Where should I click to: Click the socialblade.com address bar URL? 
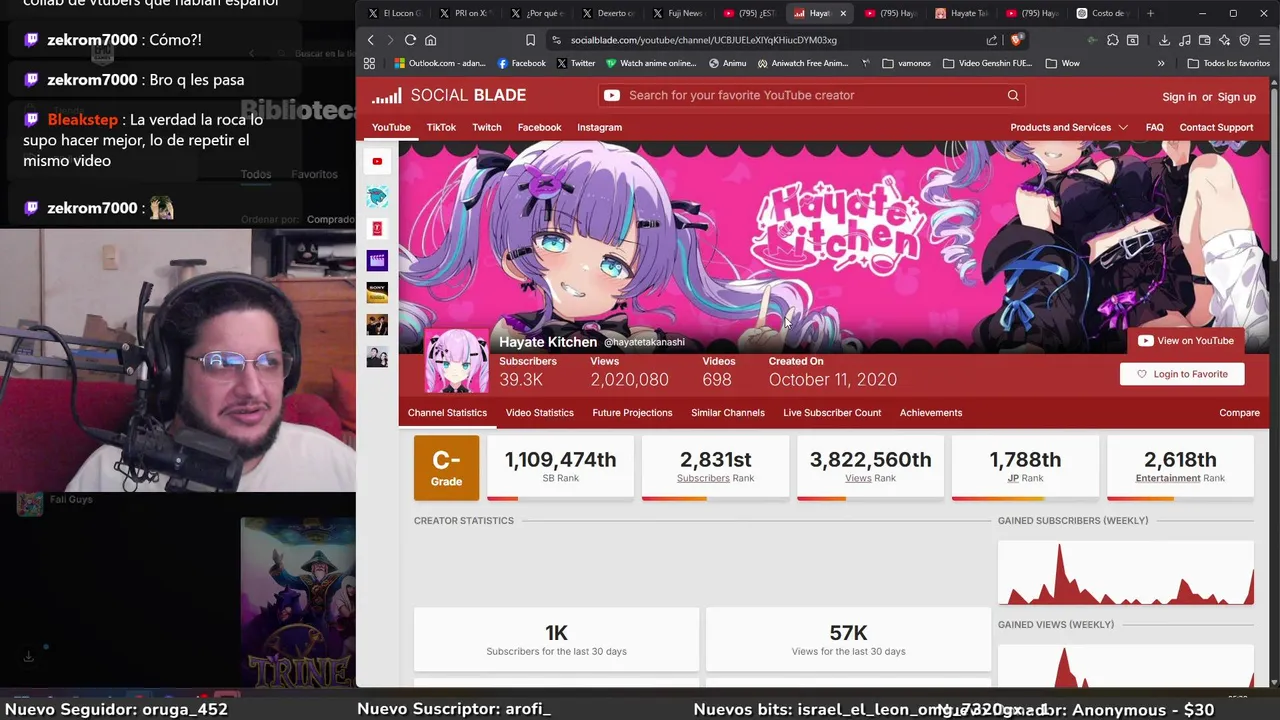tap(703, 40)
